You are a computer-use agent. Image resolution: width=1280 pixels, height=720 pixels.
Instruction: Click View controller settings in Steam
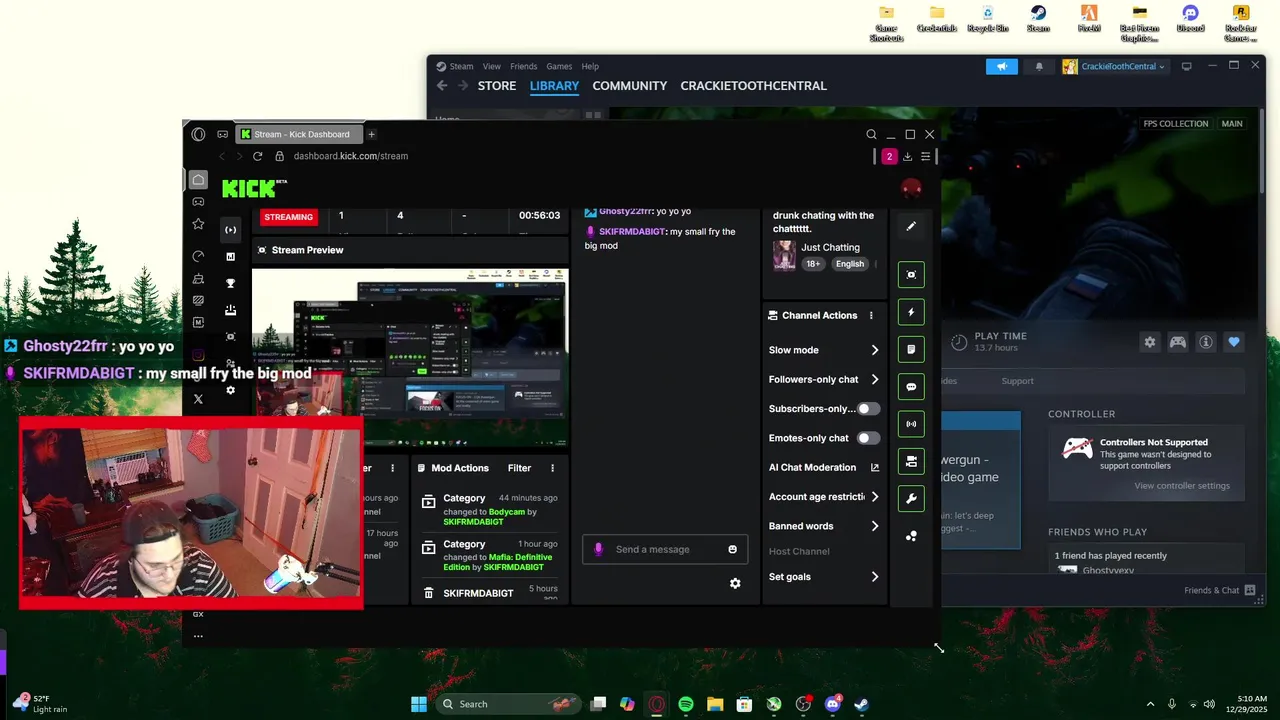1182,486
